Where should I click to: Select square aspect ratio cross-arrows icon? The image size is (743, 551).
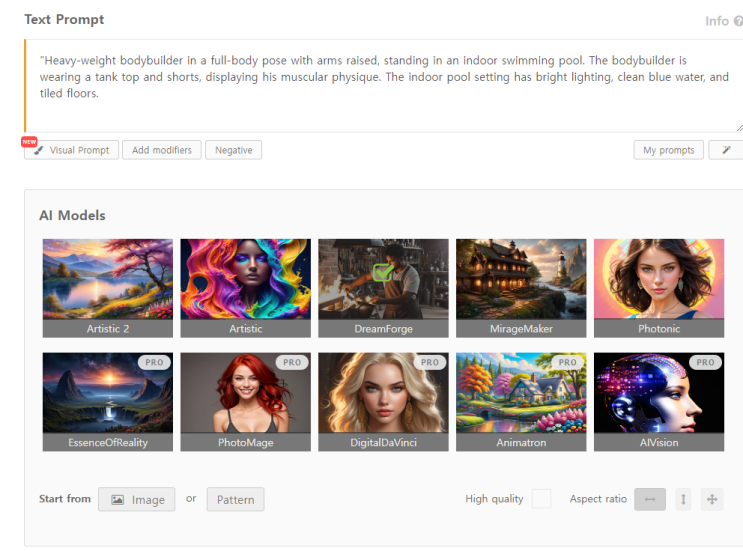tap(712, 499)
